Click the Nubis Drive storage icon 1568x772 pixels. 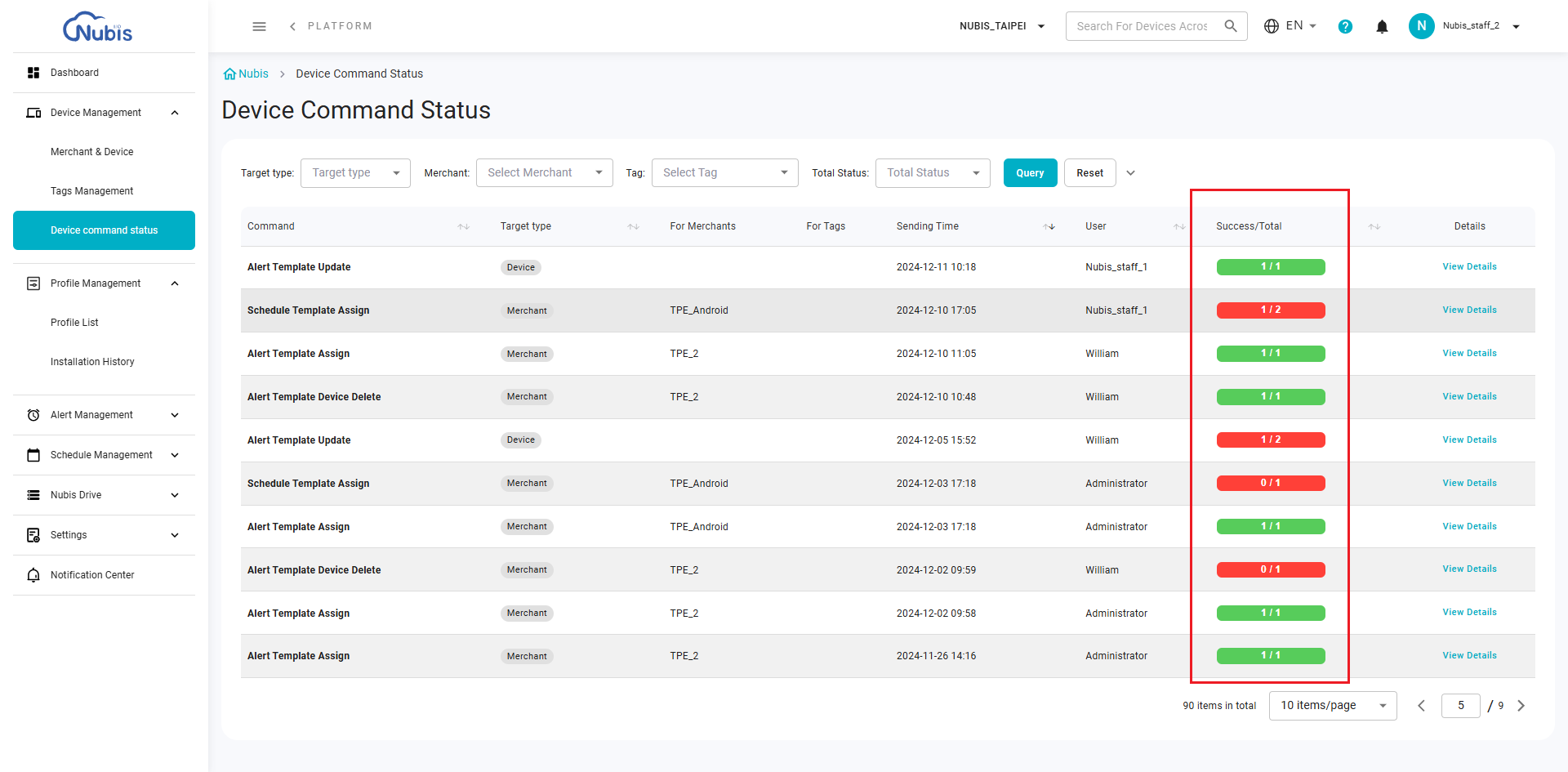pyautogui.click(x=33, y=495)
